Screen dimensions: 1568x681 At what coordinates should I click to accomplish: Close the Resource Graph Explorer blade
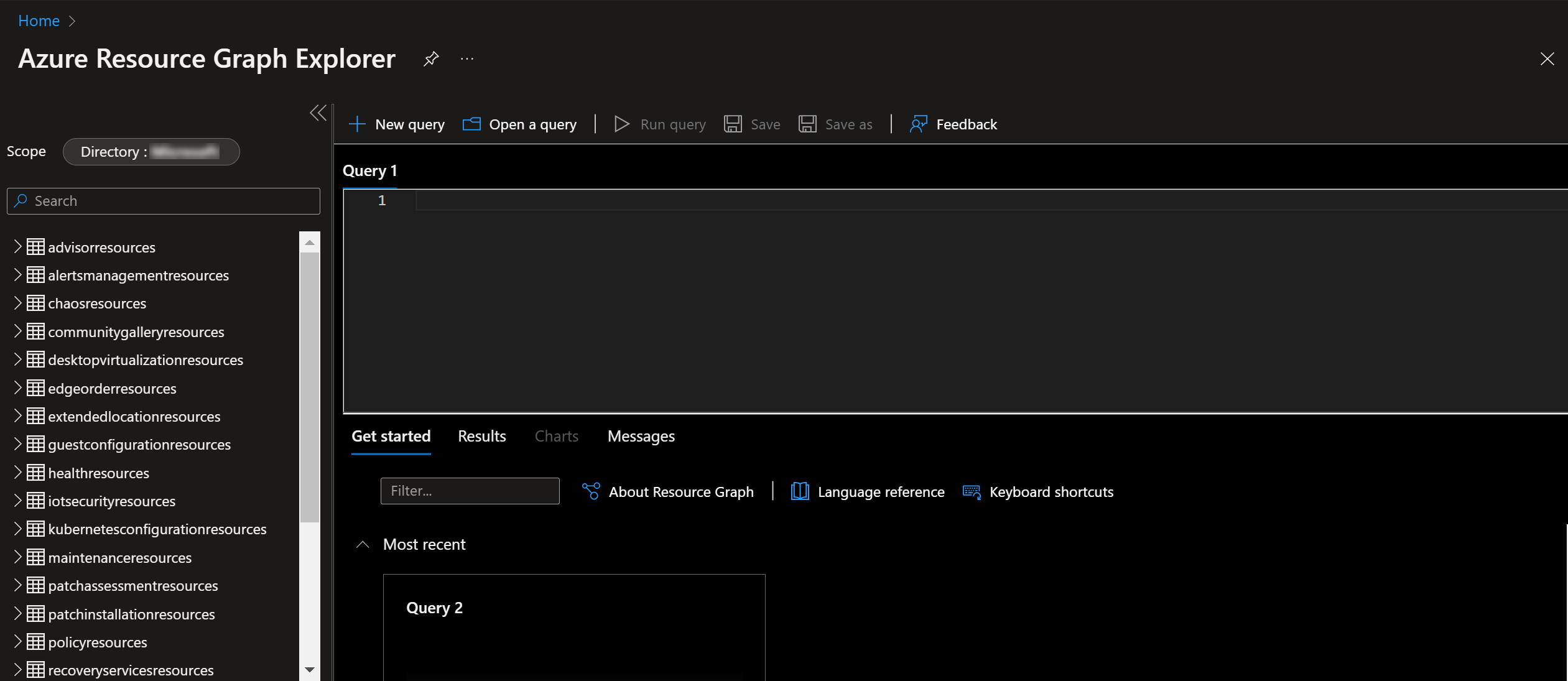tap(1547, 59)
